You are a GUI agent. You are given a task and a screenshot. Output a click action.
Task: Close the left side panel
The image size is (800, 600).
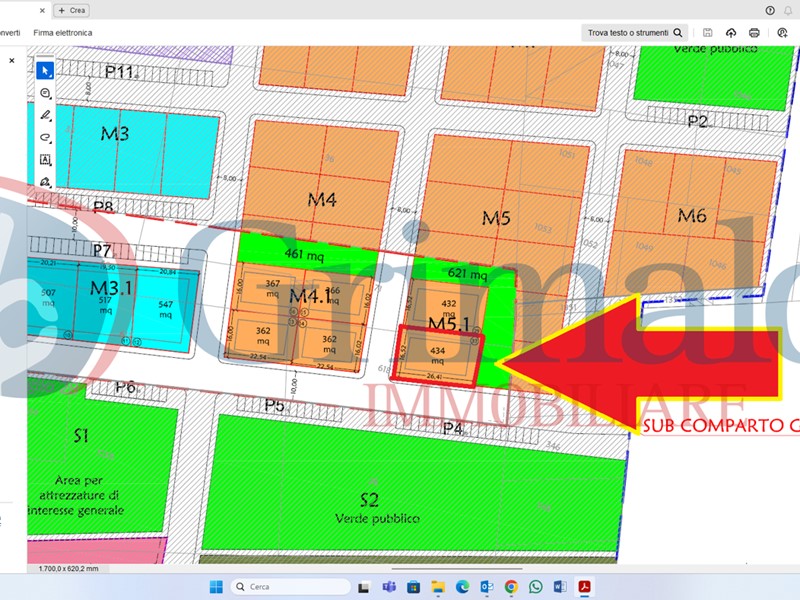pos(12,60)
